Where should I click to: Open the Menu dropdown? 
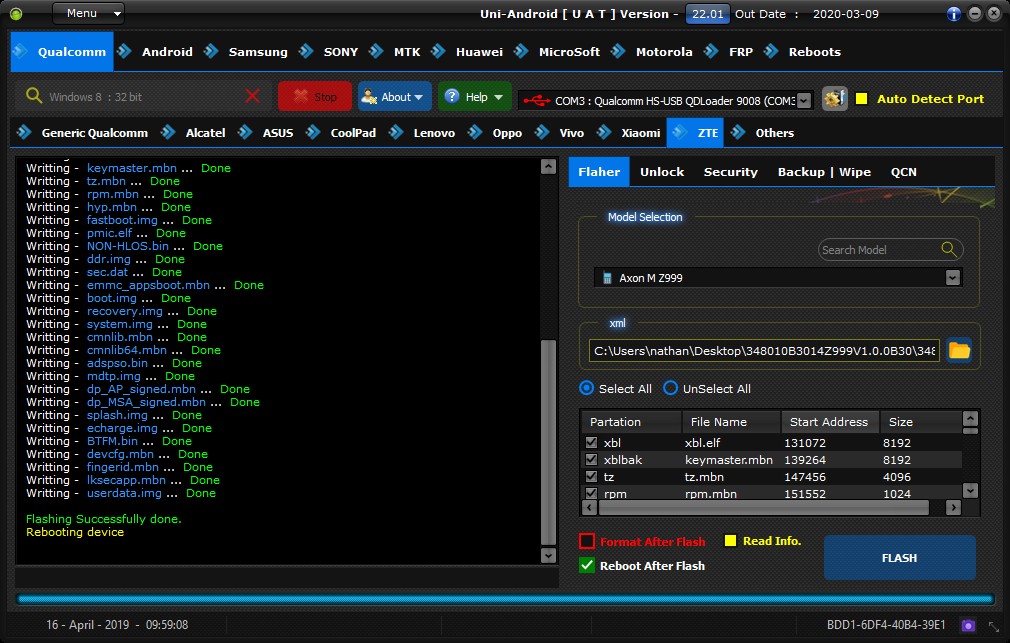tap(88, 14)
